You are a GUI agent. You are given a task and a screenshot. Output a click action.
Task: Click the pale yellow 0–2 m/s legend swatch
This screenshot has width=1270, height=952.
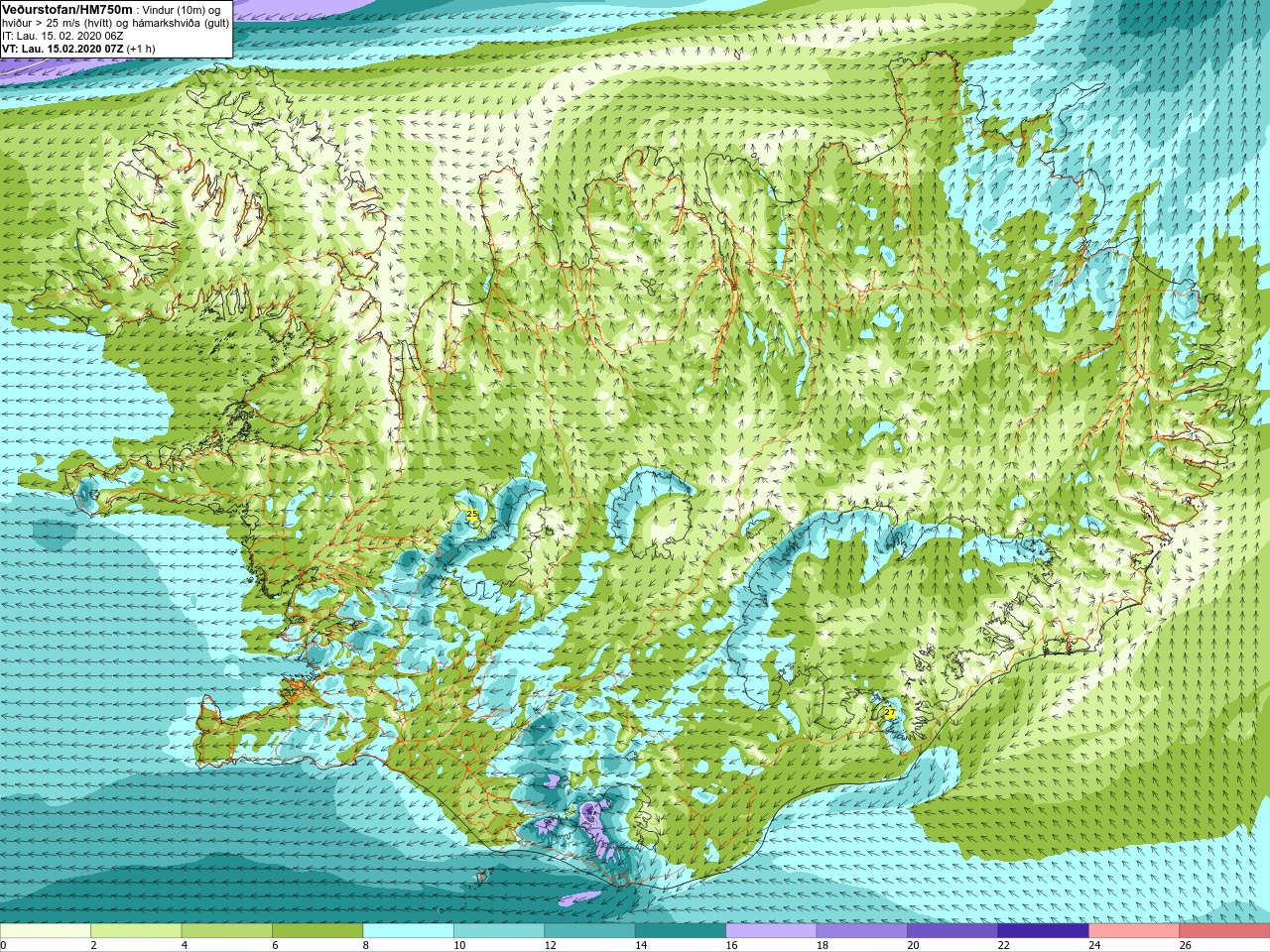pos(46,931)
